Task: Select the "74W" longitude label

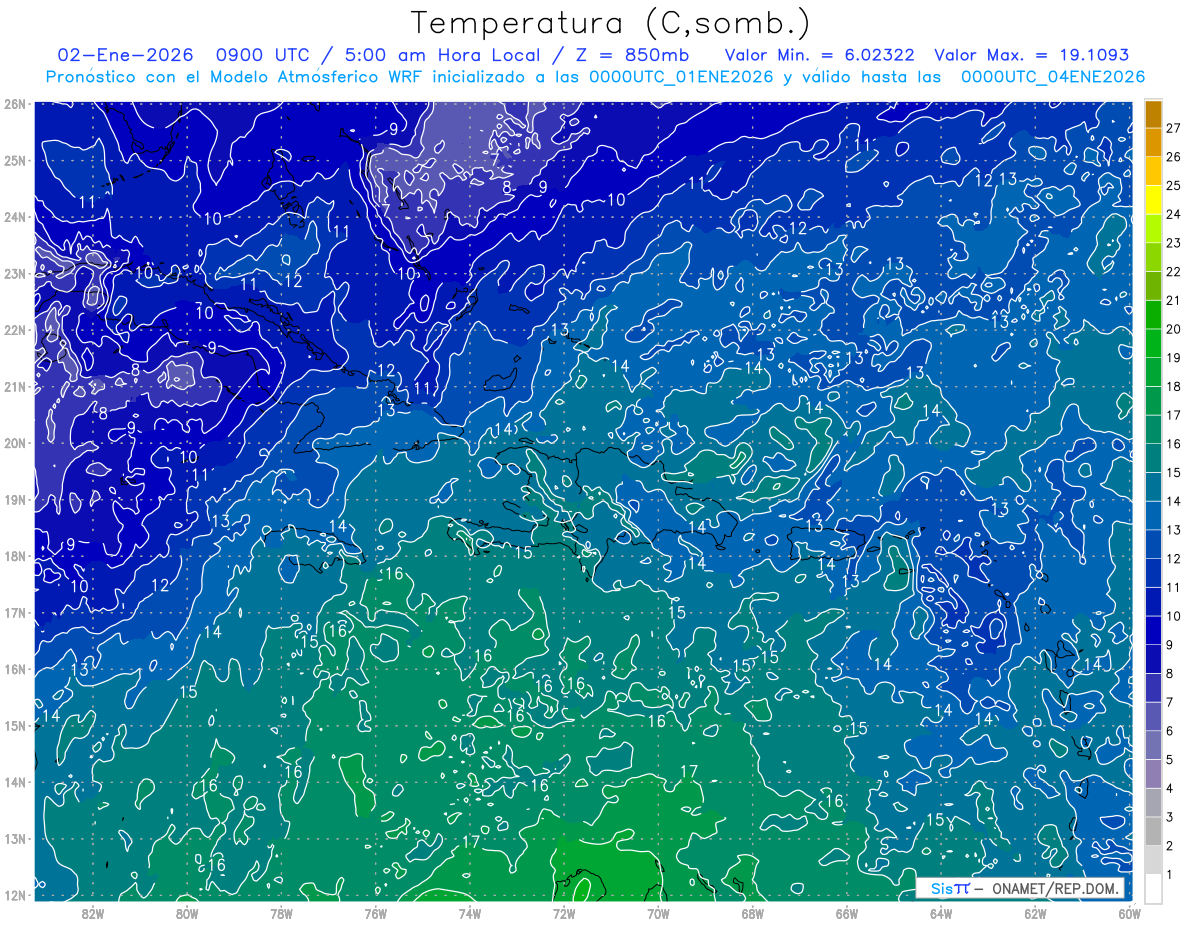Action: [469, 913]
